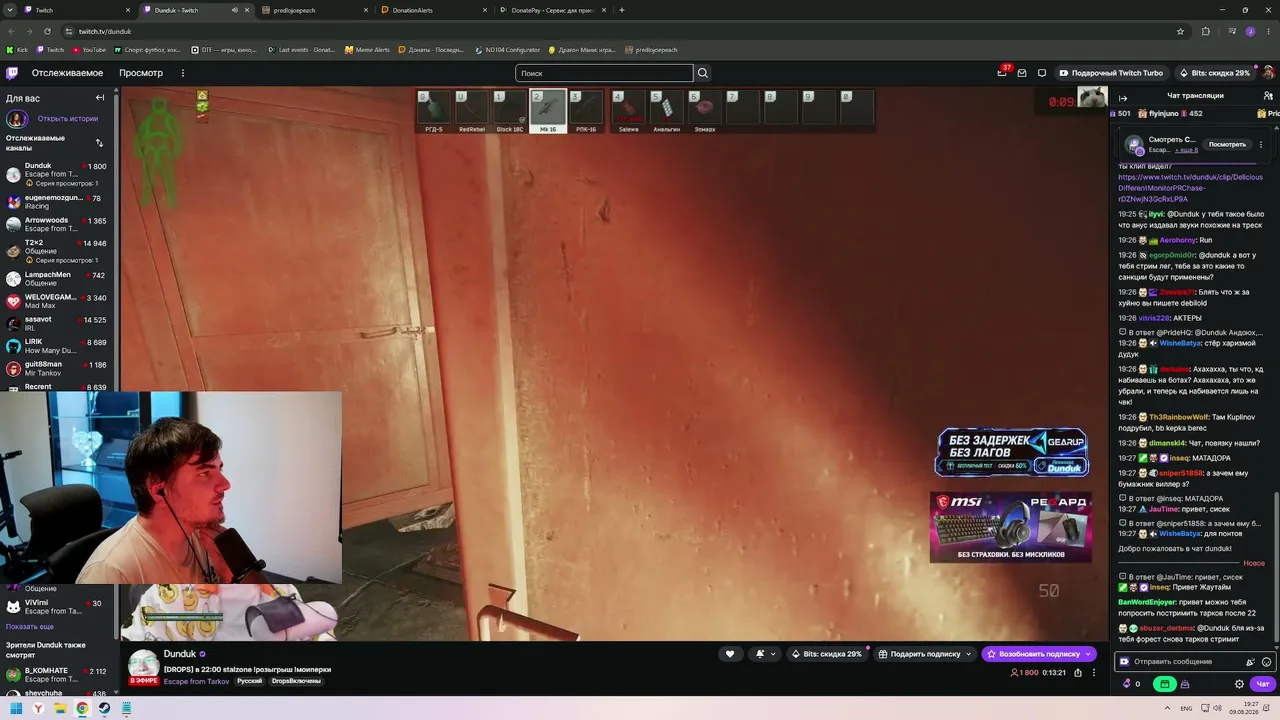The width and height of the screenshot is (1280, 720).
Task: Open the Windows Start menu
Action: click(16, 709)
